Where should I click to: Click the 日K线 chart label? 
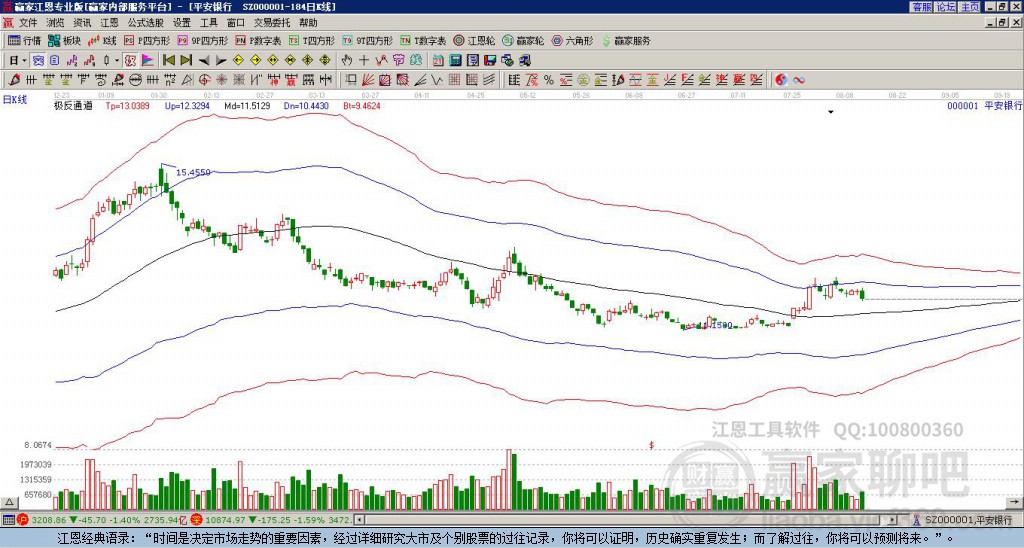pyautogui.click(x=16, y=100)
